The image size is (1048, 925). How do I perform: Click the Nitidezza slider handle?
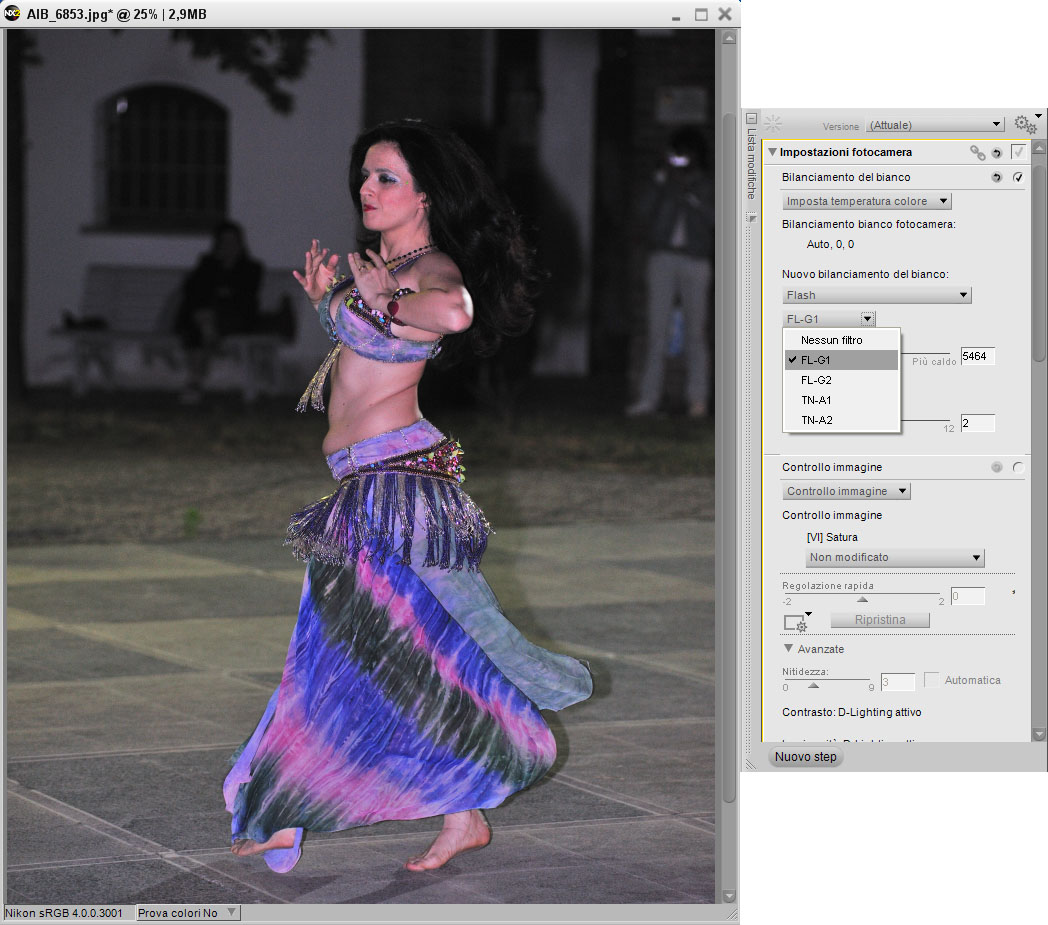click(813, 686)
